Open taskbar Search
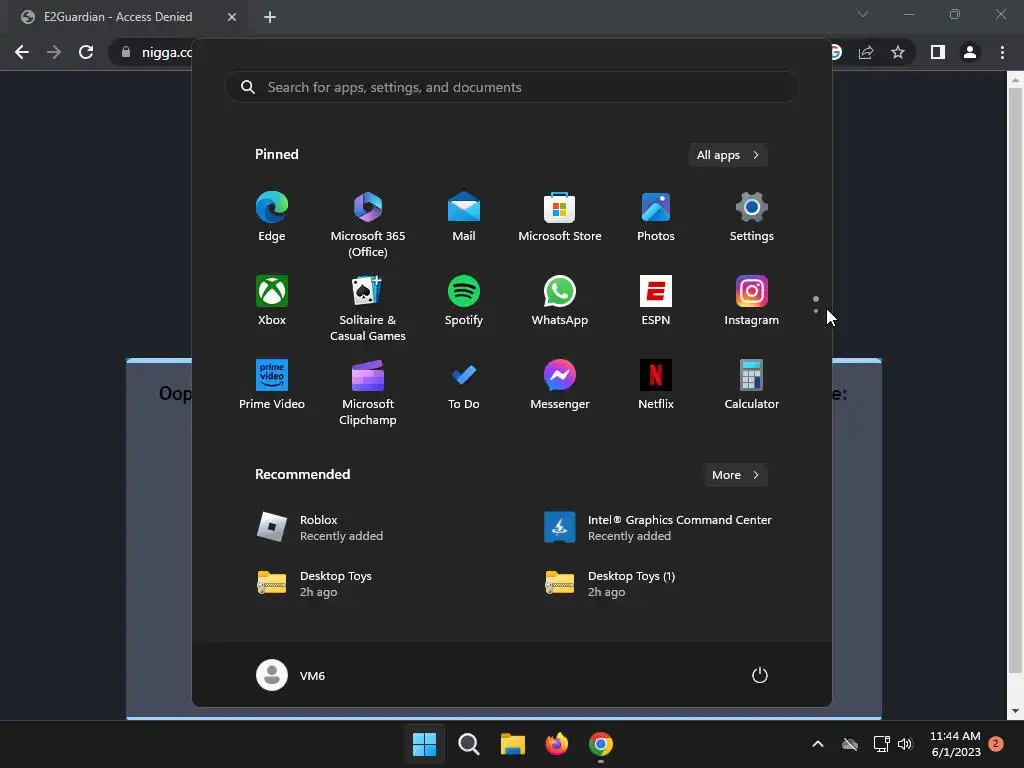Image resolution: width=1024 pixels, height=768 pixels. [468, 744]
